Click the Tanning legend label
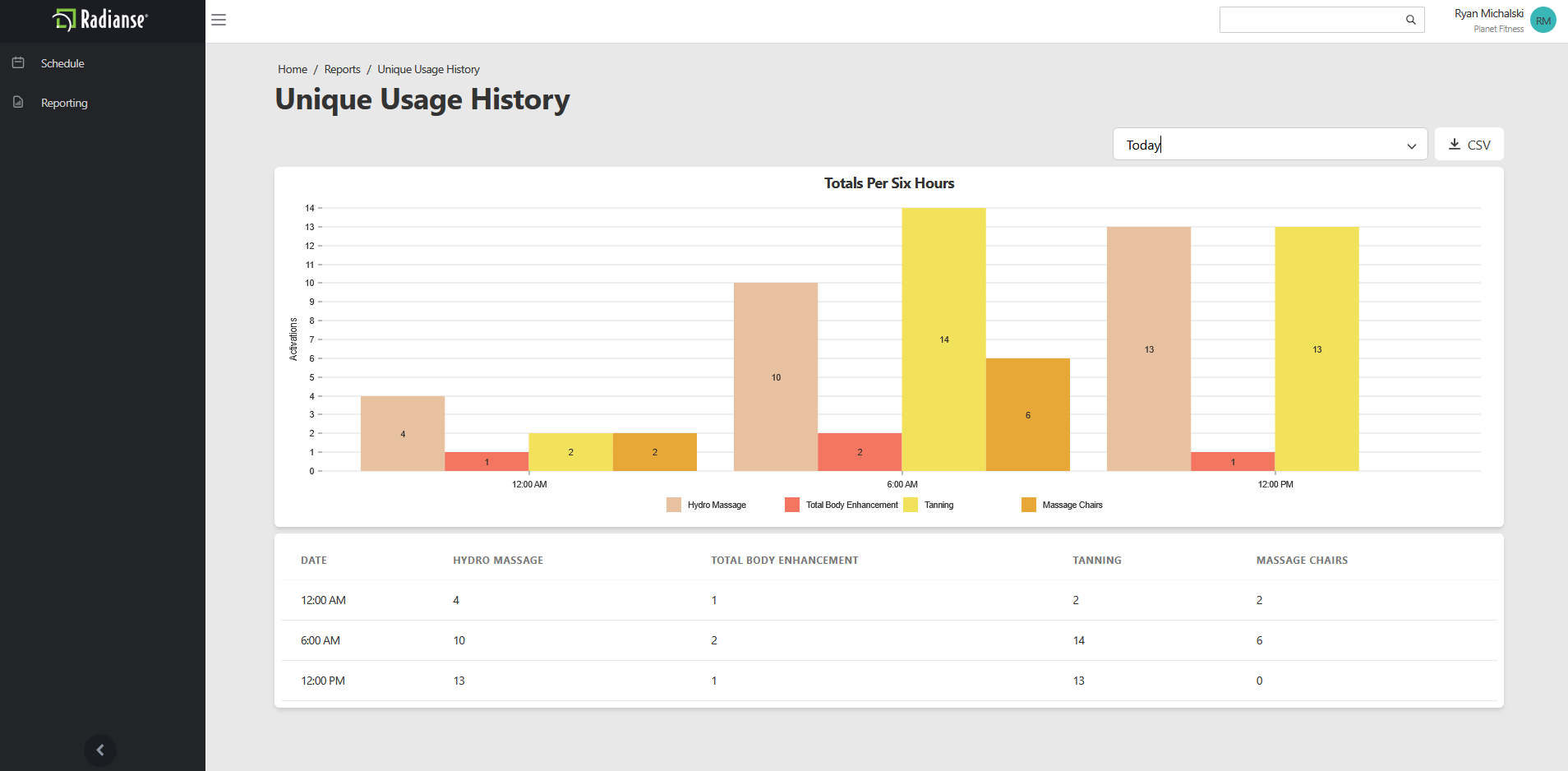1568x771 pixels. pos(938,505)
